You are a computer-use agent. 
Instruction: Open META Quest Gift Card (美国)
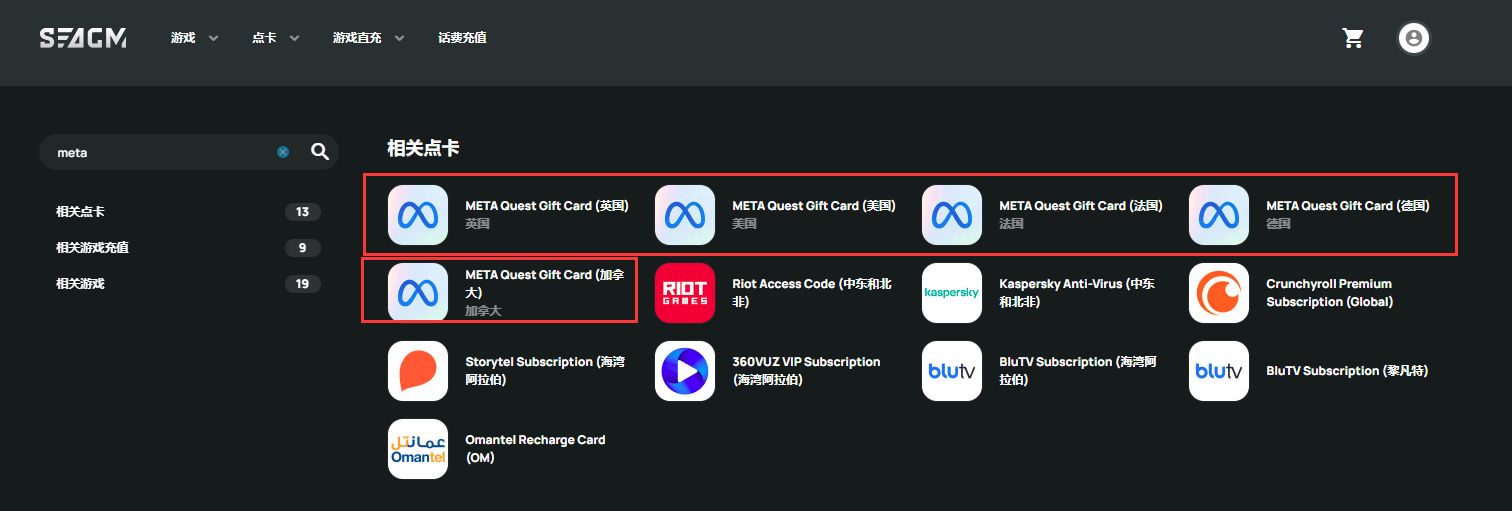[814, 206]
